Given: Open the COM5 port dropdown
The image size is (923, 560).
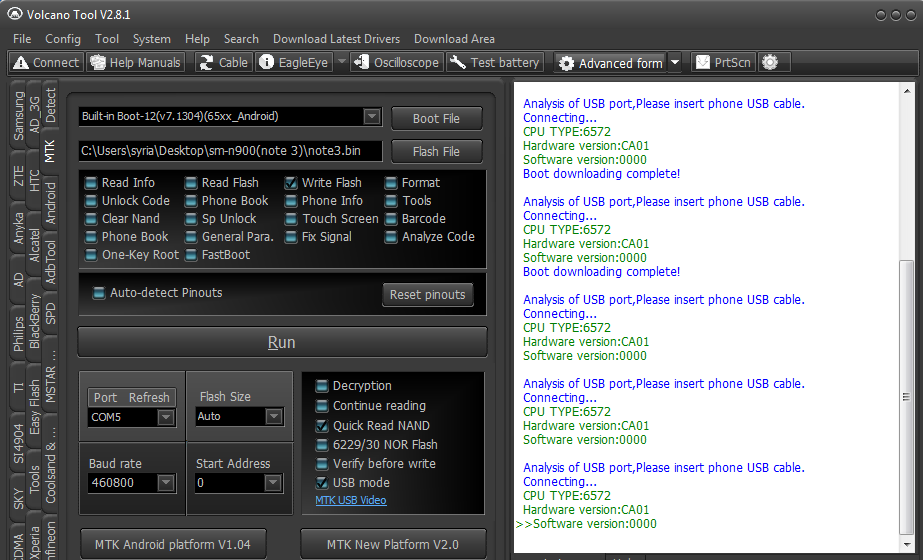Looking at the screenshot, I should (x=166, y=417).
